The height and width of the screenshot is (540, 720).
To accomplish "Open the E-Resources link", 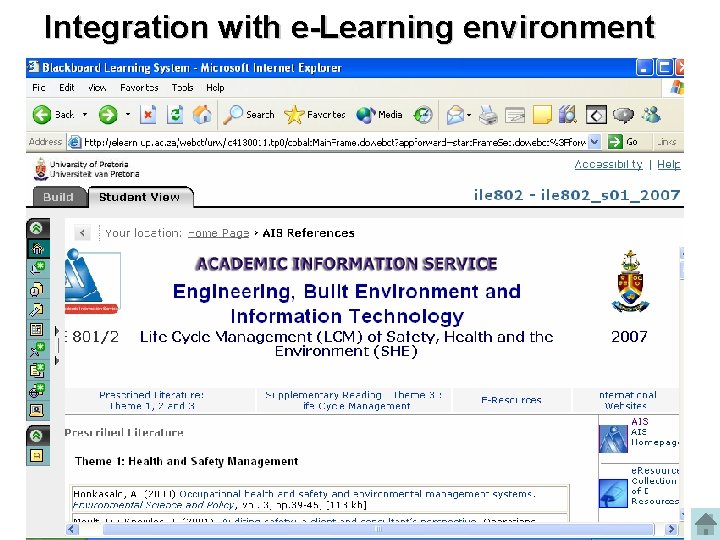I will click(x=511, y=400).
